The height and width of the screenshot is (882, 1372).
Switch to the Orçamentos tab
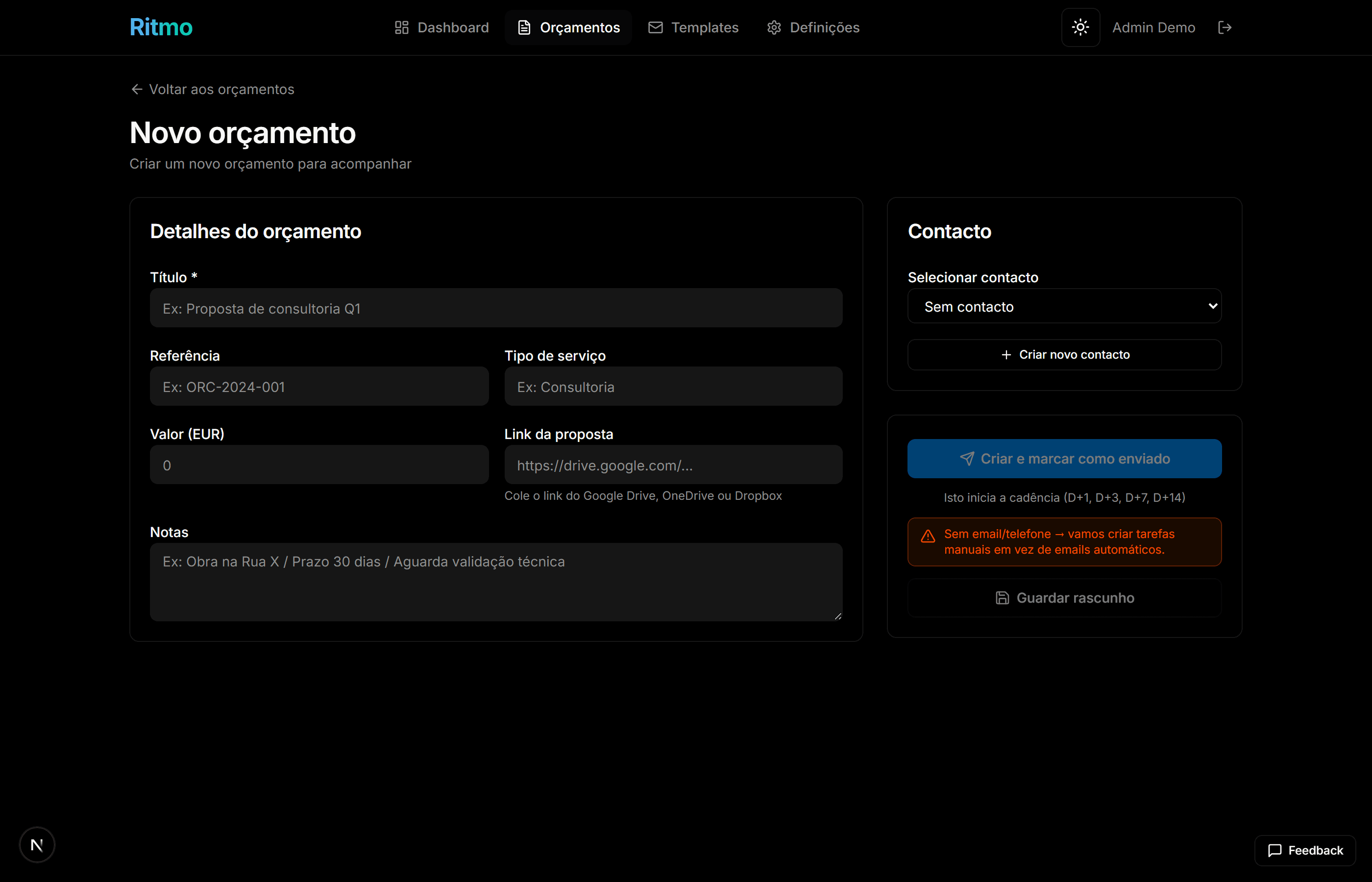pos(568,27)
